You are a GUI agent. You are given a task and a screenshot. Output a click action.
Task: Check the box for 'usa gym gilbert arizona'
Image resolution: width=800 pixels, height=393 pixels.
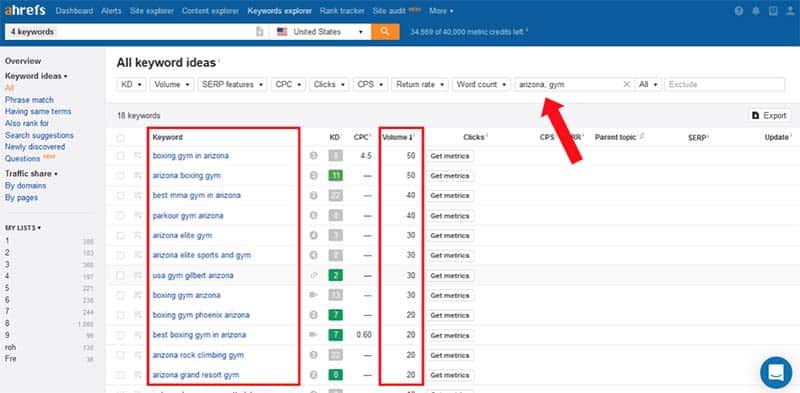pos(120,275)
